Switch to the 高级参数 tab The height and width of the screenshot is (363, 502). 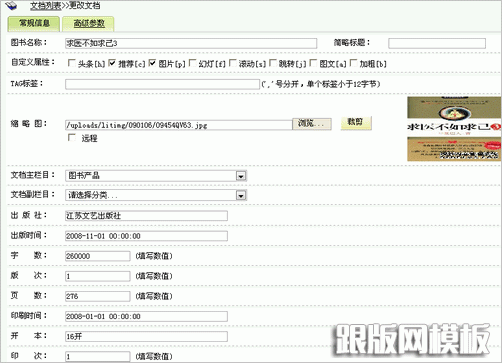pos(88,23)
